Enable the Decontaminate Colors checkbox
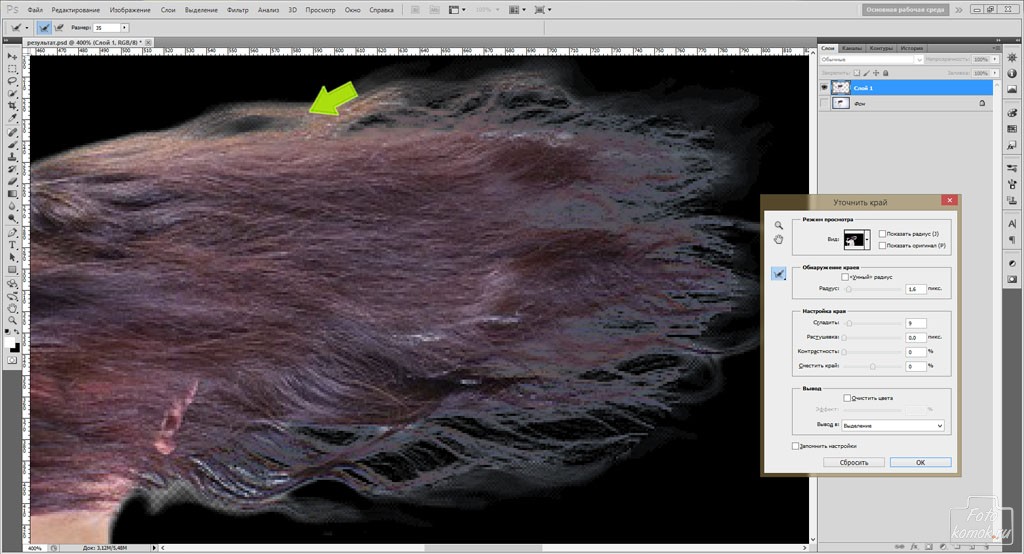 847,397
